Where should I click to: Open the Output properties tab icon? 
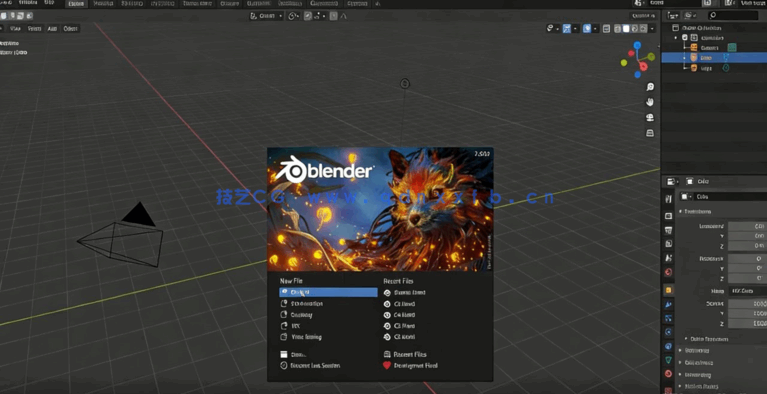pos(669,230)
